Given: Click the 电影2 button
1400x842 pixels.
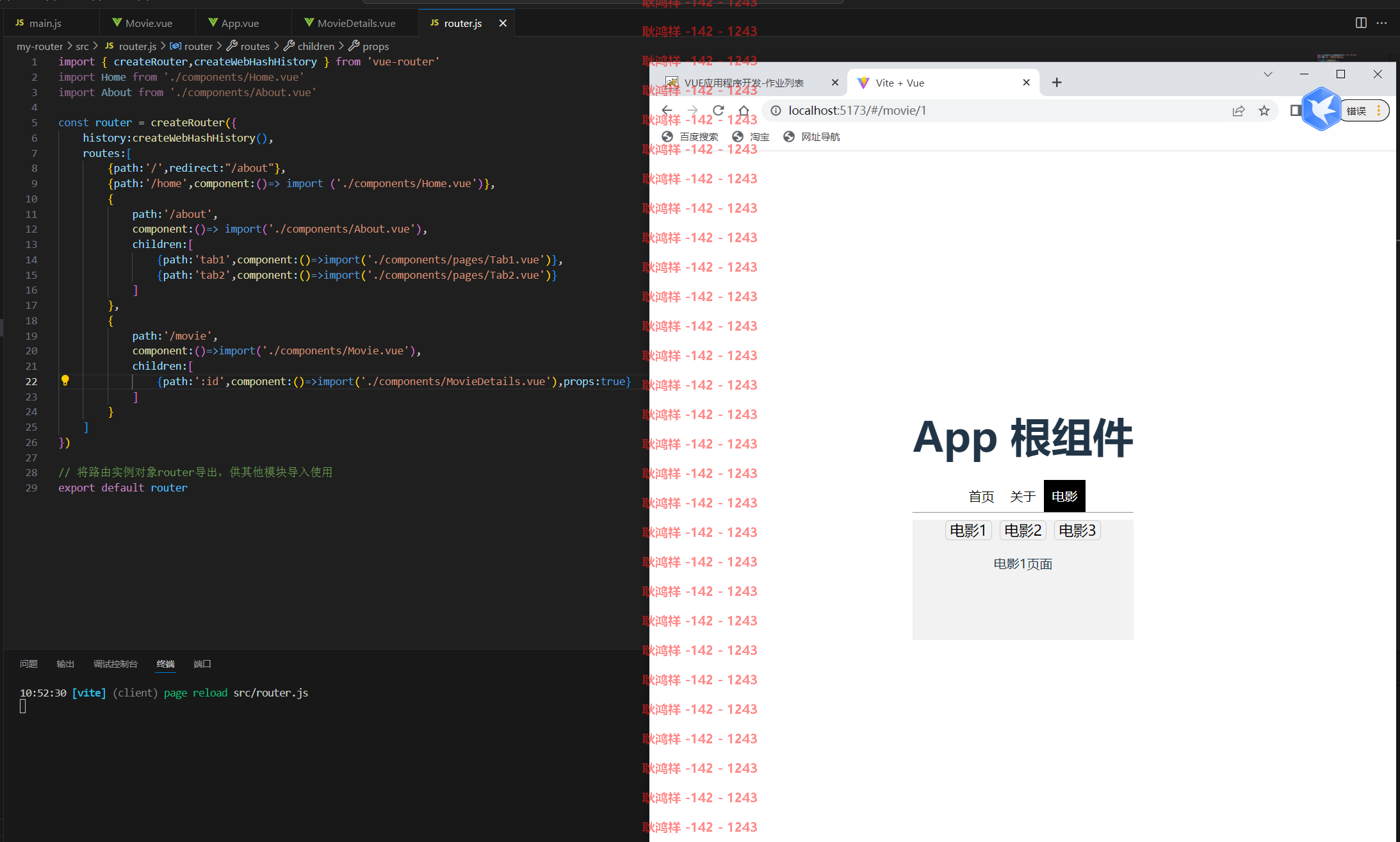Looking at the screenshot, I should pos(1022,531).
